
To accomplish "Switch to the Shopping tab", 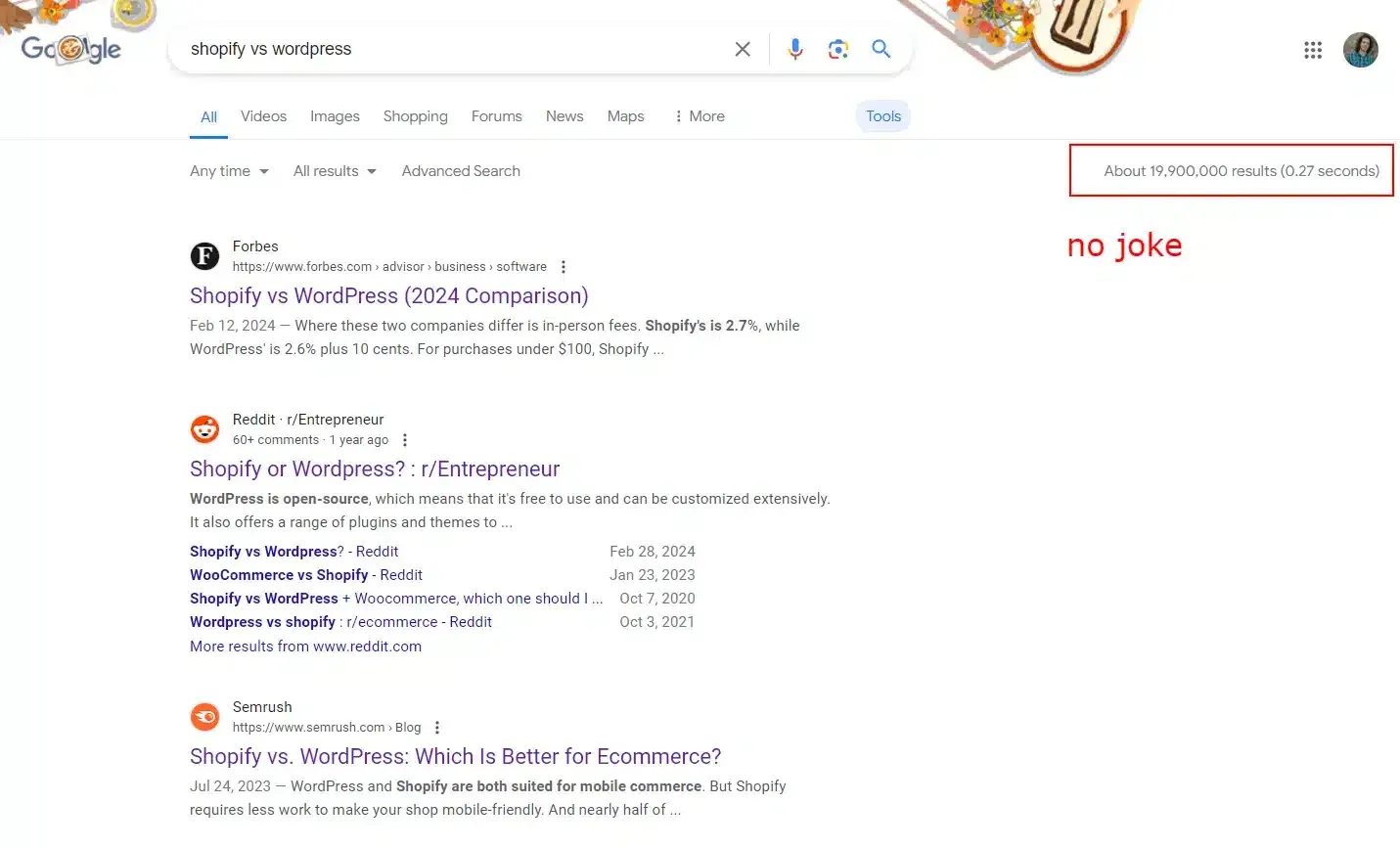I will [x=415, y=116].
